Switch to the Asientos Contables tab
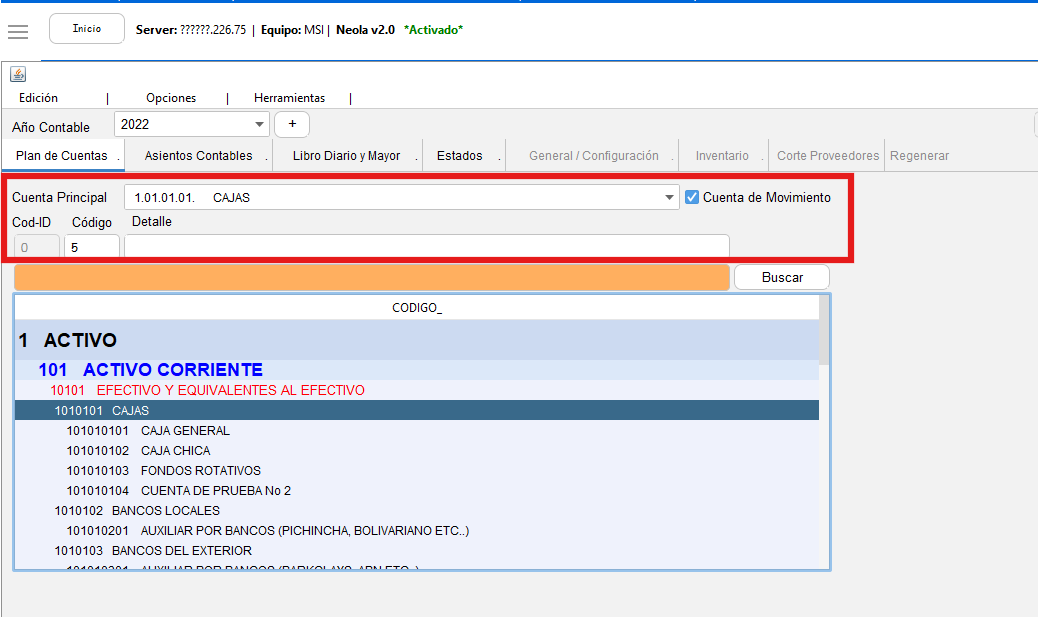This screenshot has height=617, width=1038. 198,156
